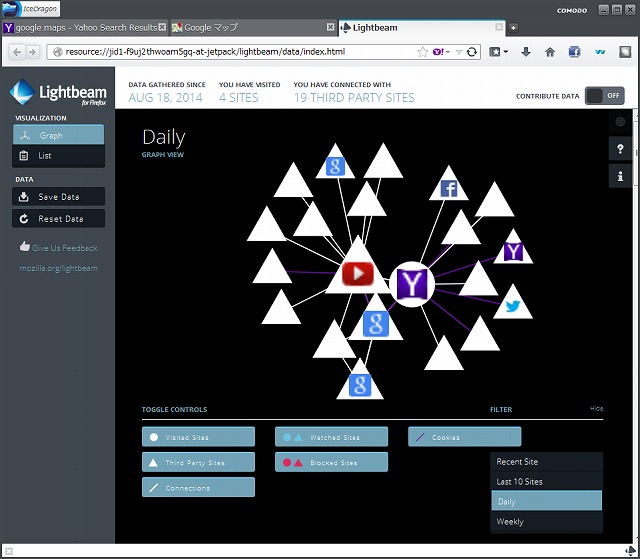Click Lightbeam icon in addon bar
The image size is (640, 559).
point(632,551)
